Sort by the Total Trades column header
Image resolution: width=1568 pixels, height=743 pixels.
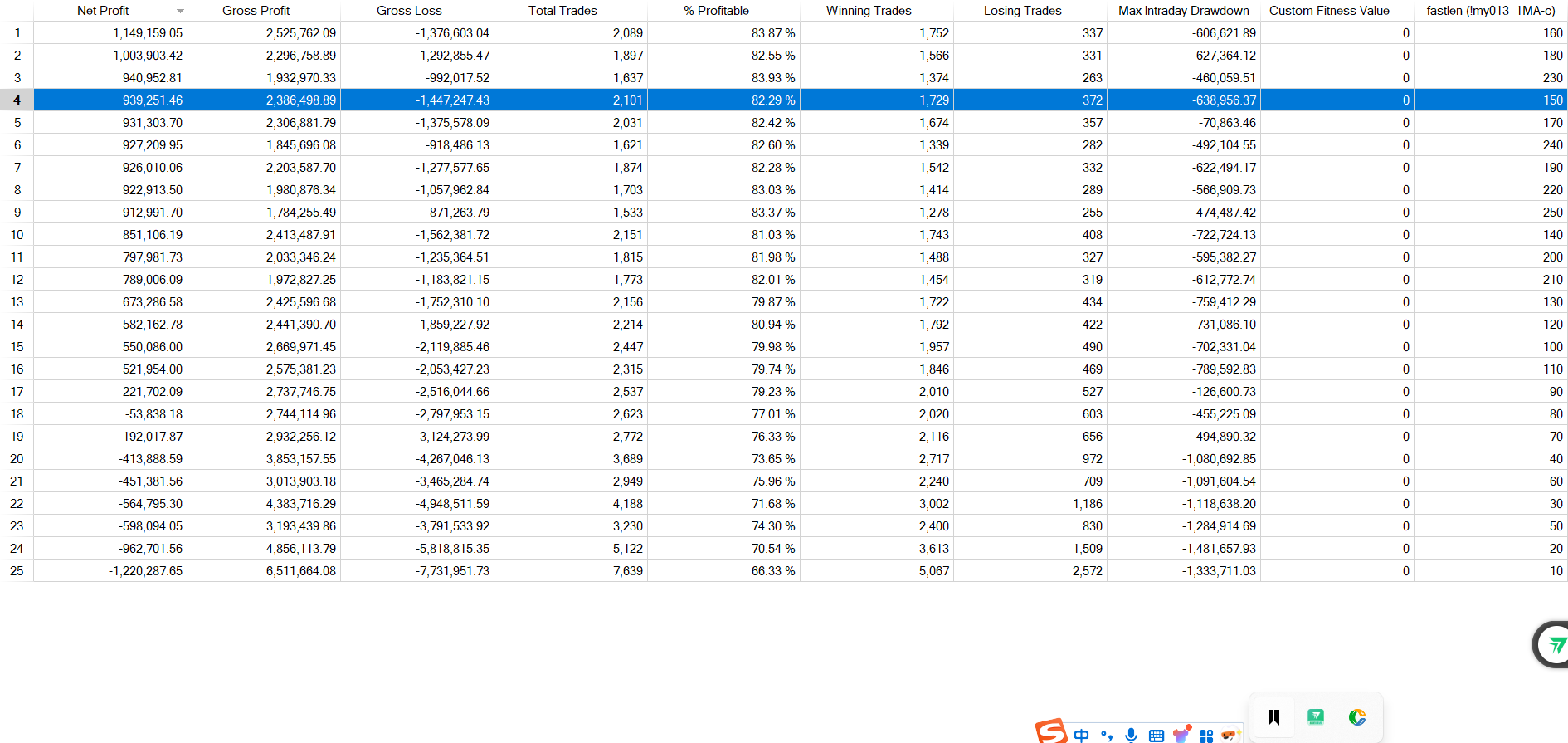pyautogui.click(x=562, y=11)
